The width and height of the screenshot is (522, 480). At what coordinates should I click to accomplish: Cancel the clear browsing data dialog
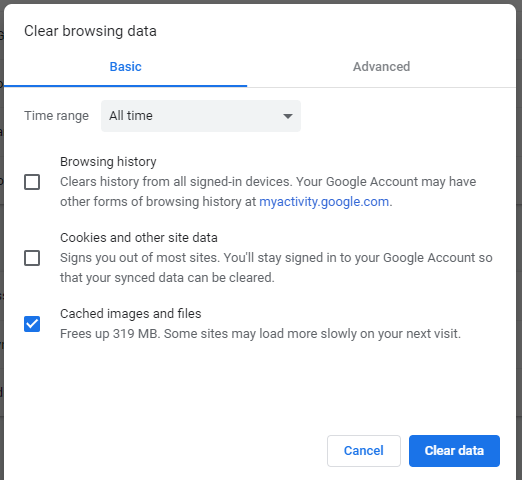click(x=364, y=451)
